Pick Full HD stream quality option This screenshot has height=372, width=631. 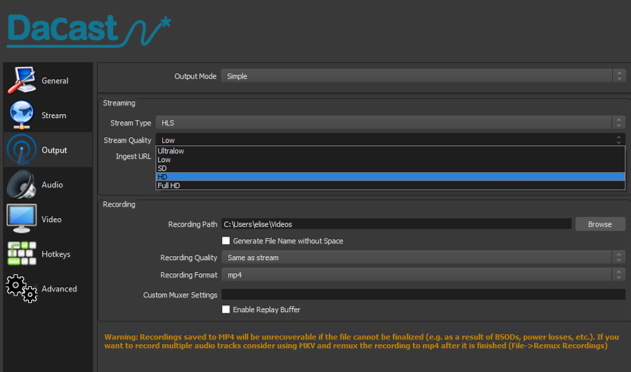tap(390, 185)
